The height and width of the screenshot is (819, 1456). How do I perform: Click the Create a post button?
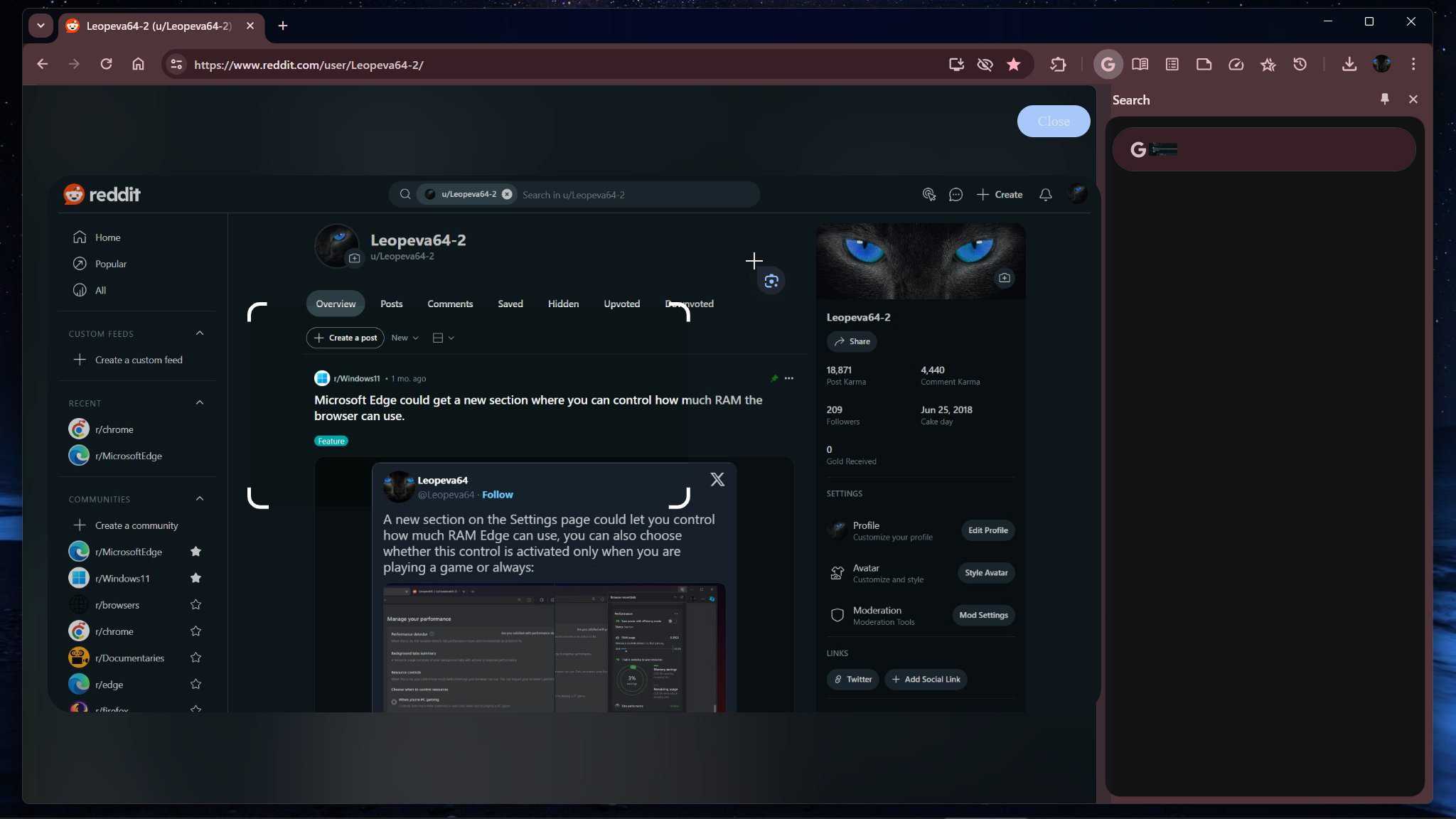(344, 338)
